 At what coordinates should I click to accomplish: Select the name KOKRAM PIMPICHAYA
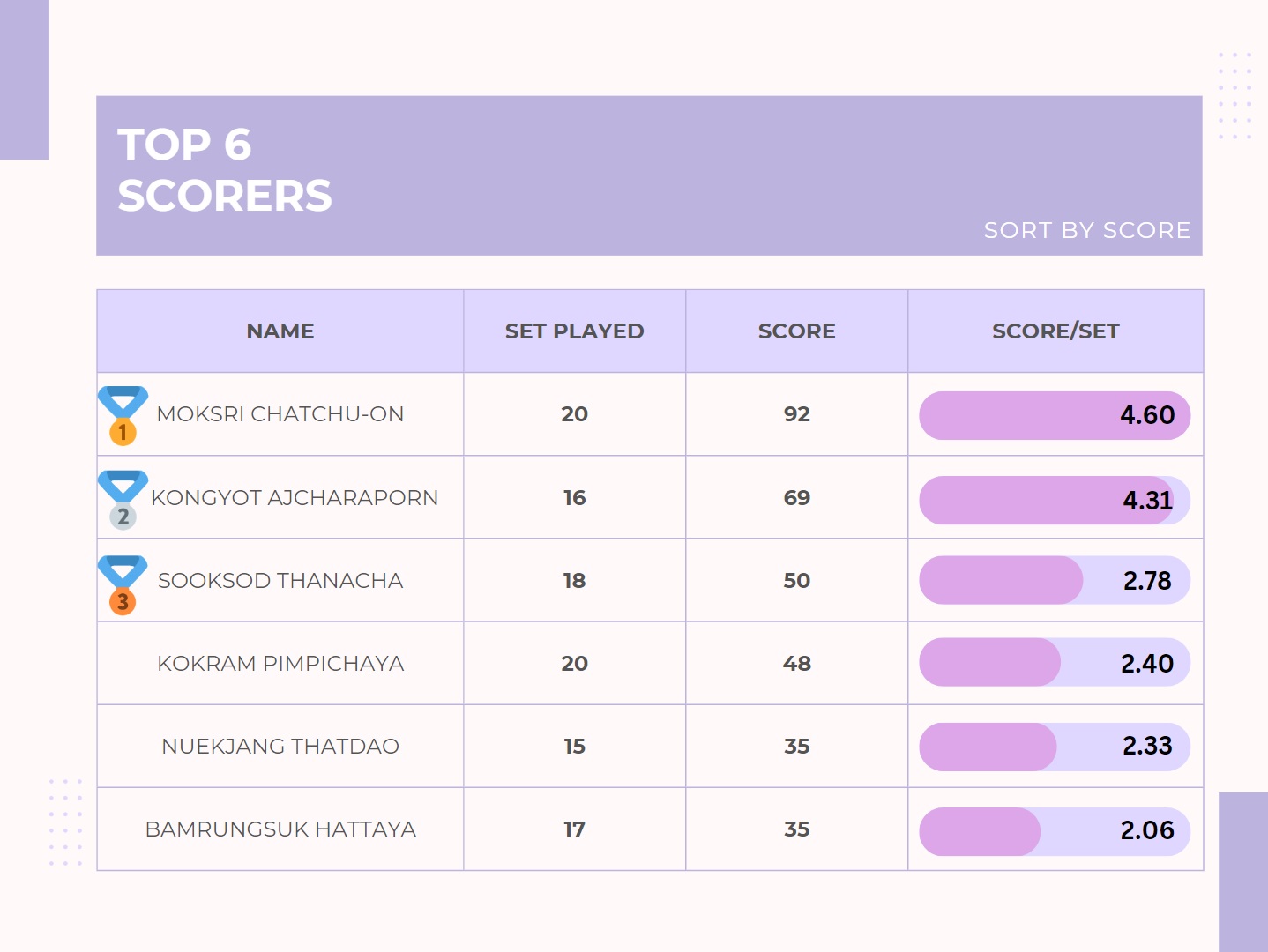(x=280, y=664)
